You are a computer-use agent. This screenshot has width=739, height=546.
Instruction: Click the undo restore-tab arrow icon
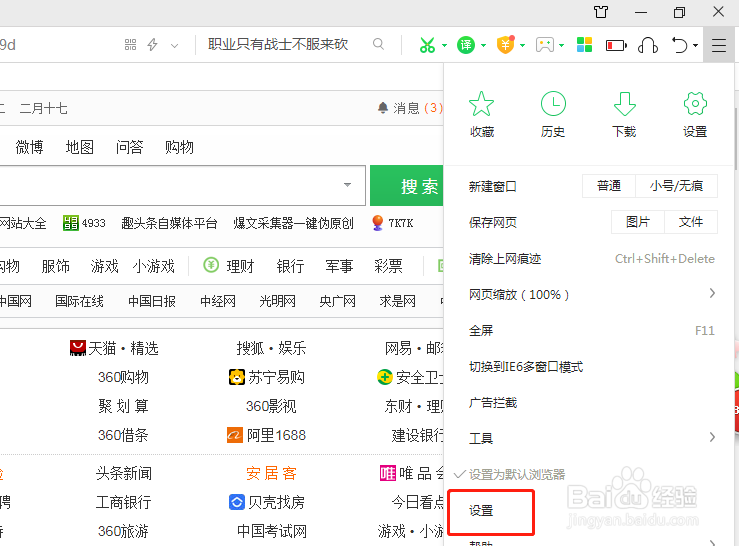pos(679,45)
